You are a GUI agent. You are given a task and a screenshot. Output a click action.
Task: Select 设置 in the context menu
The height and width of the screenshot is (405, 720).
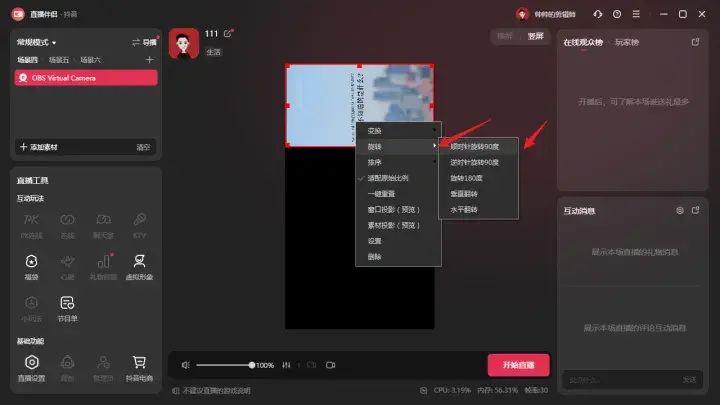click(399, 241)
